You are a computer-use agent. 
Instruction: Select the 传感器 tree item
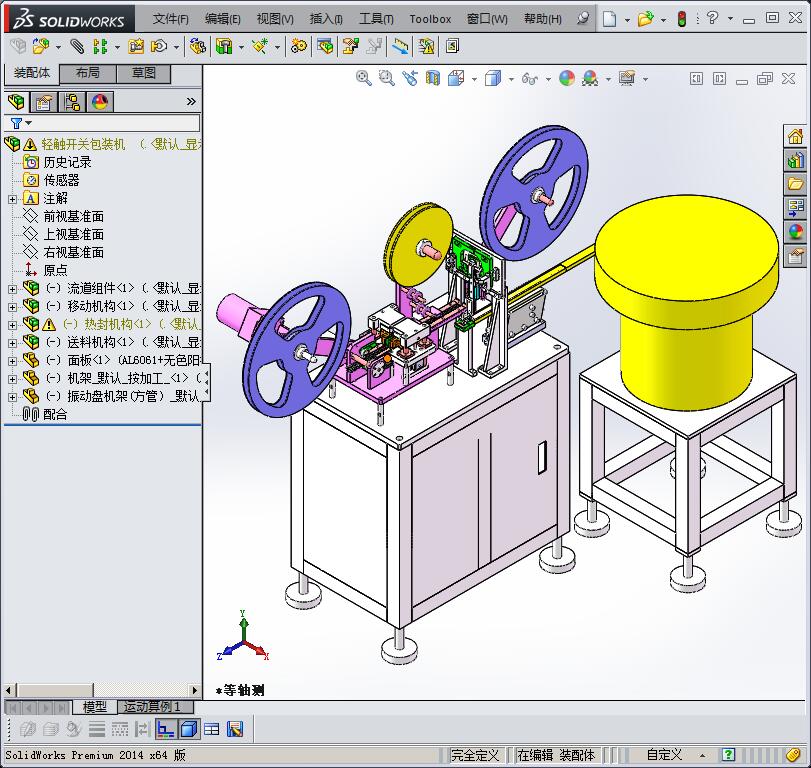(x=62, y=180)
